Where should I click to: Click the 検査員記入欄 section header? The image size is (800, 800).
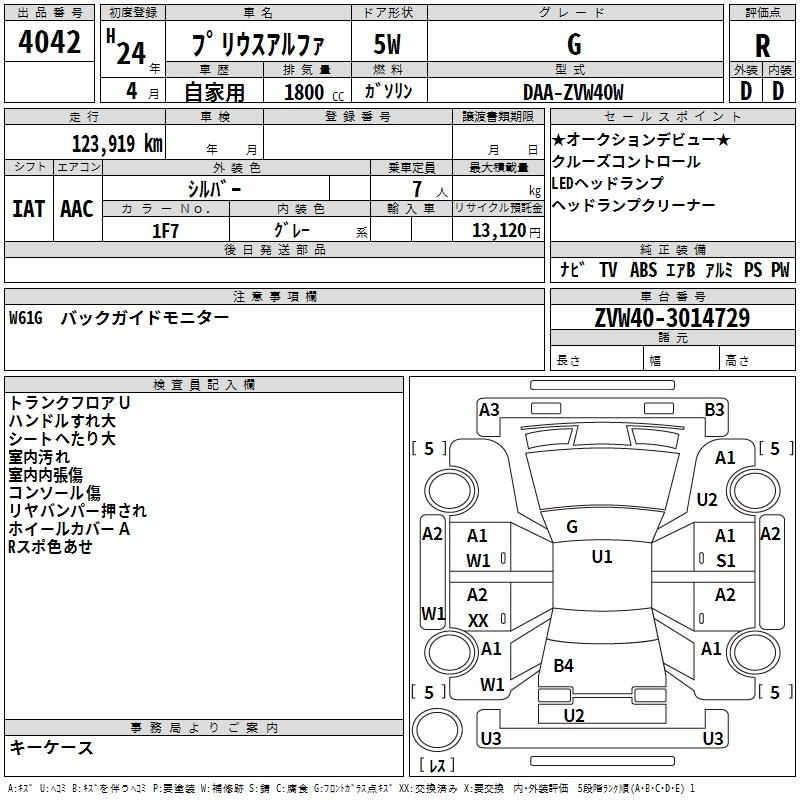pos(204,385)
